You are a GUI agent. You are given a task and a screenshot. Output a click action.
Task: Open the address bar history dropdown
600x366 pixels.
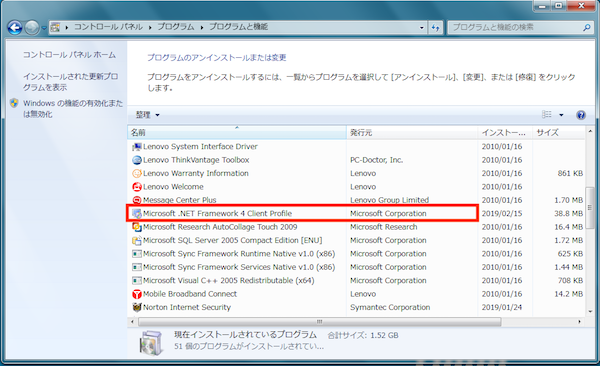tap(421, 28)
